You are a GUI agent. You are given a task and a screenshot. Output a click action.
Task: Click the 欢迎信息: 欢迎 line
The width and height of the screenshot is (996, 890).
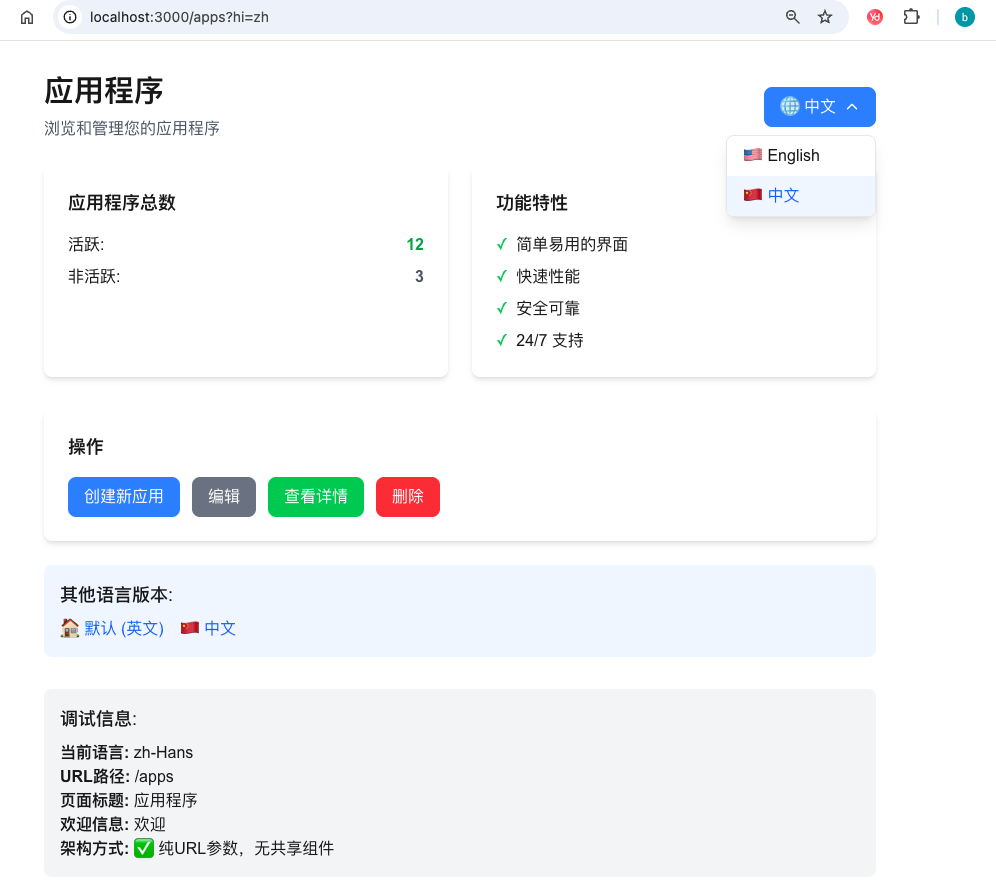click(113, 825)
